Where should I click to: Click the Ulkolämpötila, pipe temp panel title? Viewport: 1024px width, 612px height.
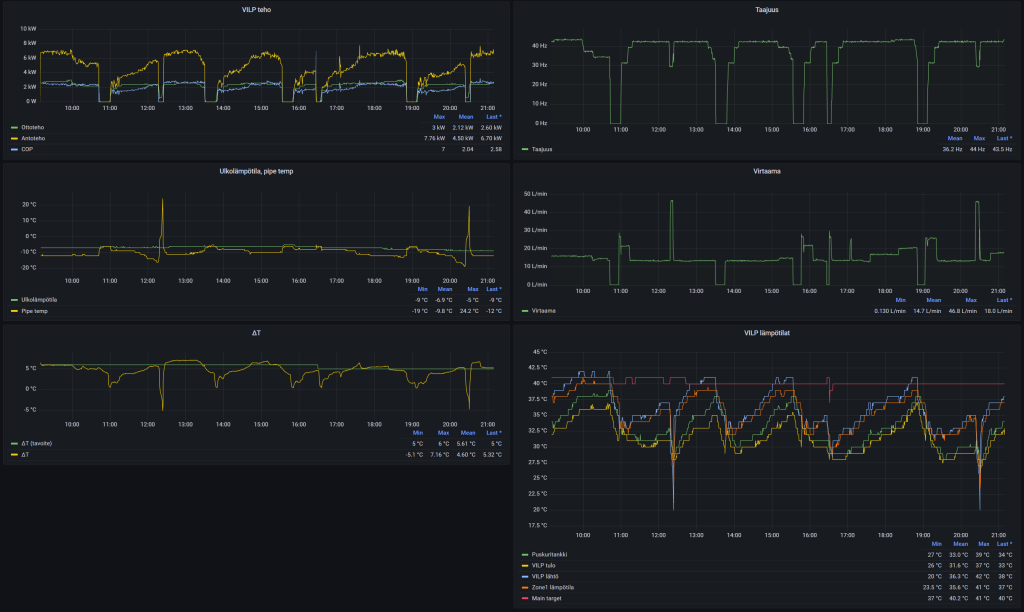click(x=256, y=171)
